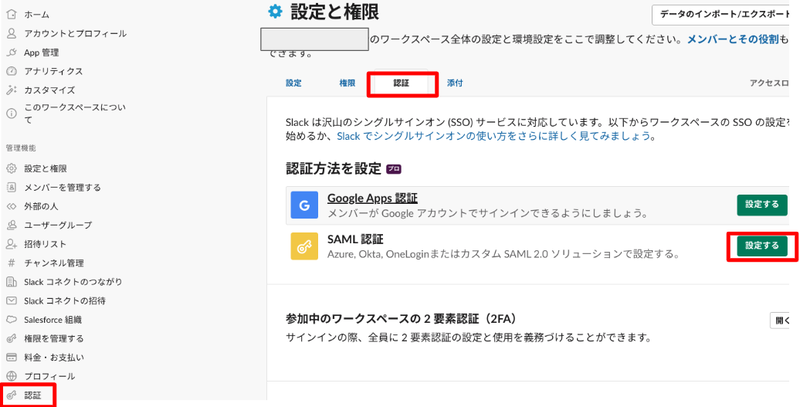Click the cloud icon beside Salesforce 組織
Screen dimensions: 800x407
[x=11, y=320]
